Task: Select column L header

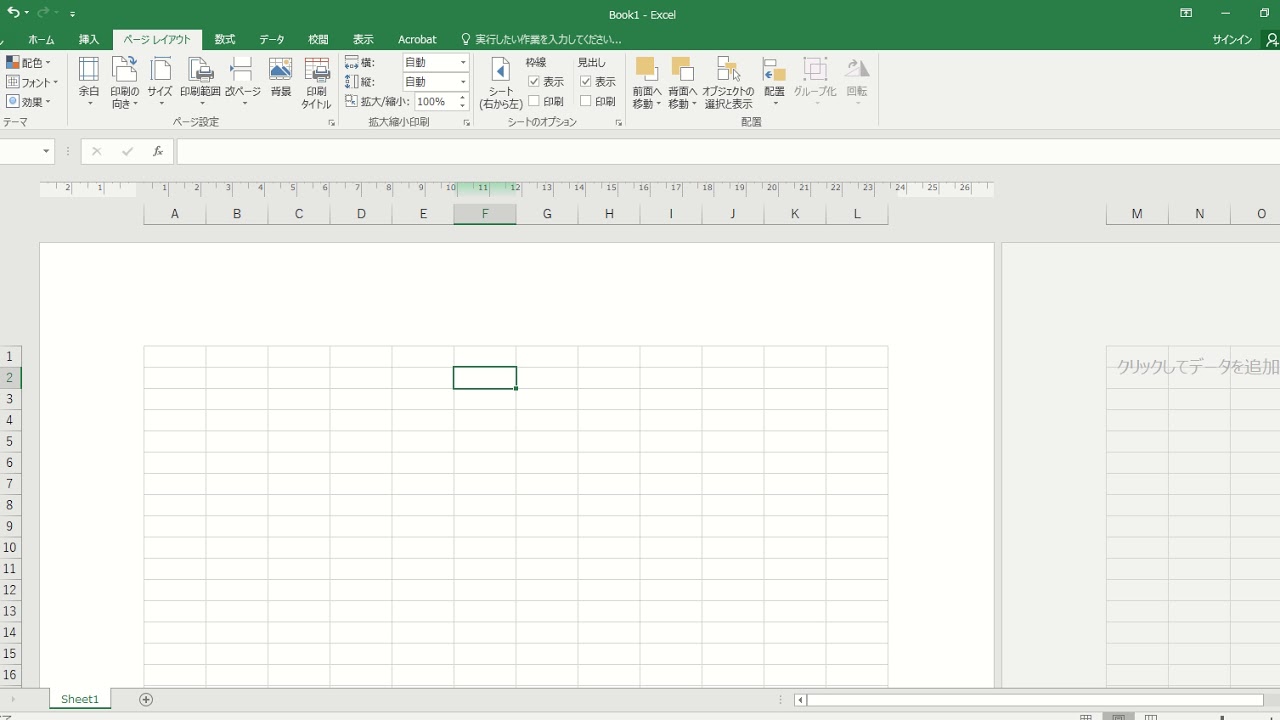Action: (x=857, y=214)
